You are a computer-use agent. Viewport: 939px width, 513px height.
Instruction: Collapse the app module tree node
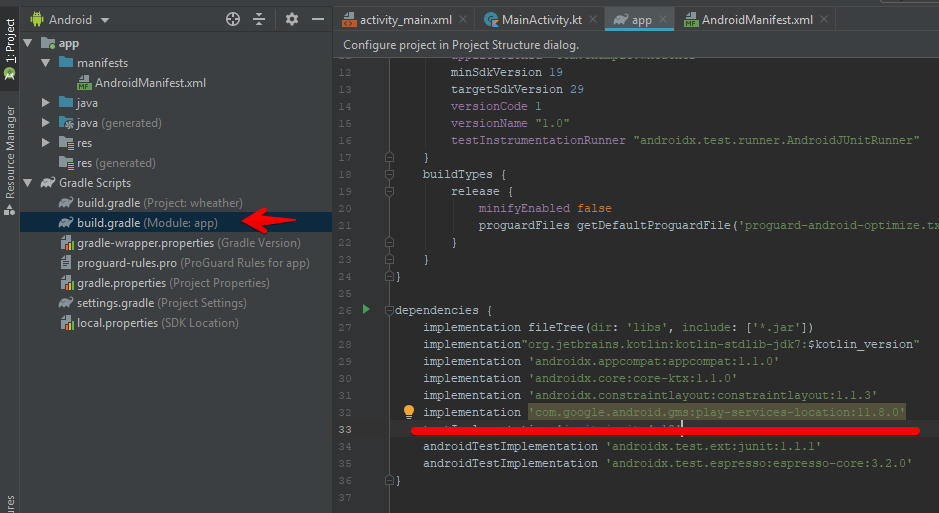tap(26, 43)
